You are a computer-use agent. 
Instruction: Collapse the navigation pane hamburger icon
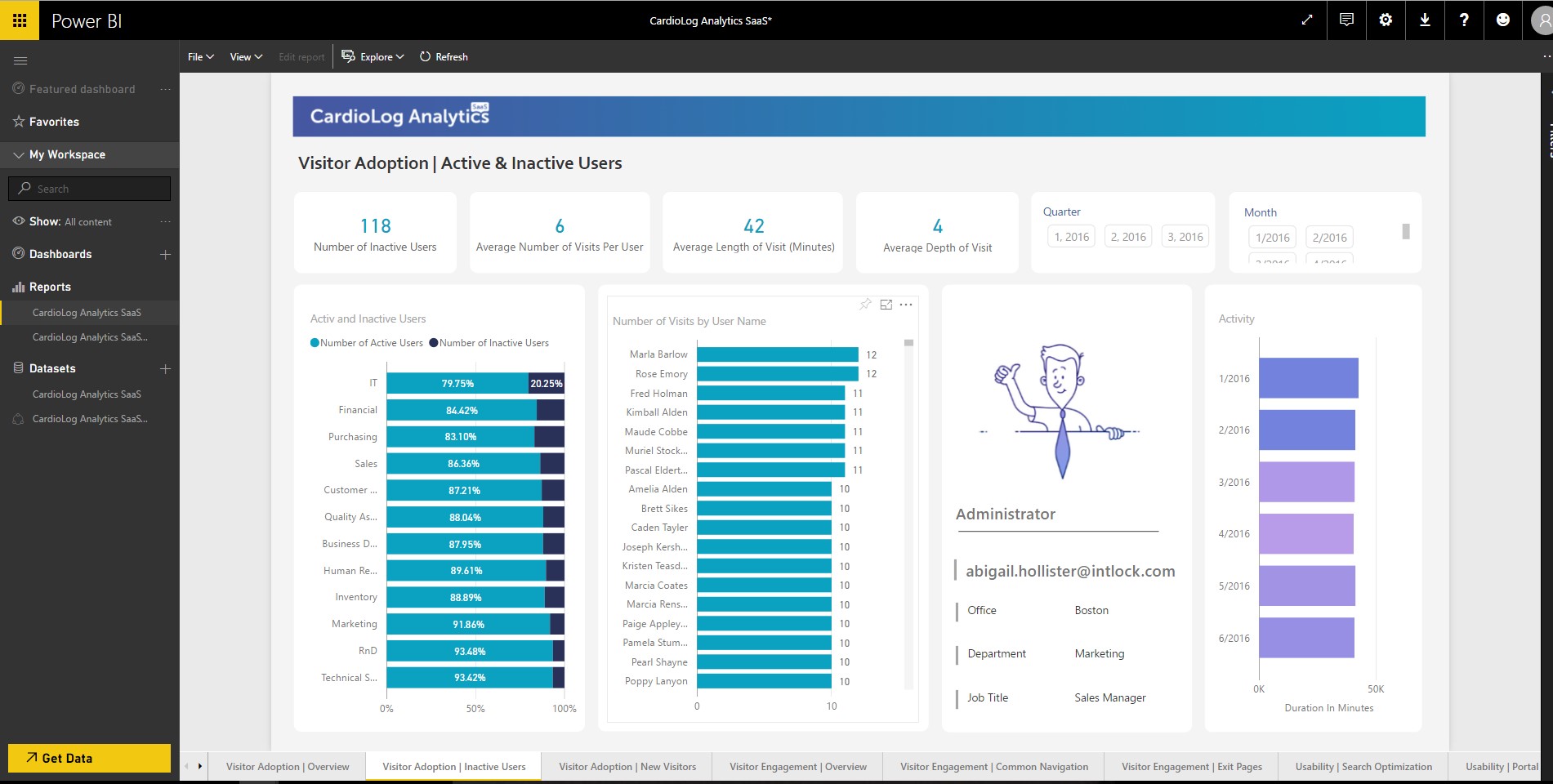20,60
